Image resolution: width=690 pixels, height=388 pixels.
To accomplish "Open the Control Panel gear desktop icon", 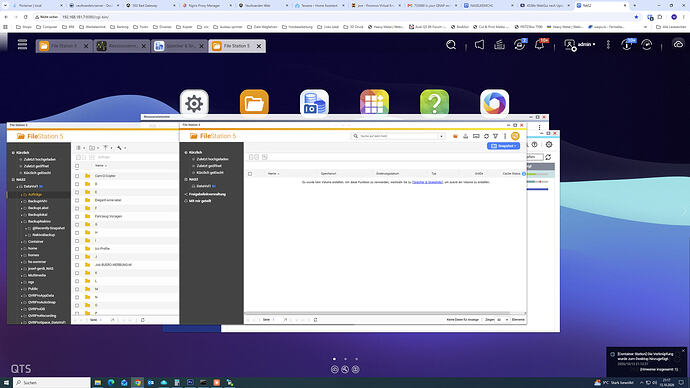I will [x=194, y=103].
